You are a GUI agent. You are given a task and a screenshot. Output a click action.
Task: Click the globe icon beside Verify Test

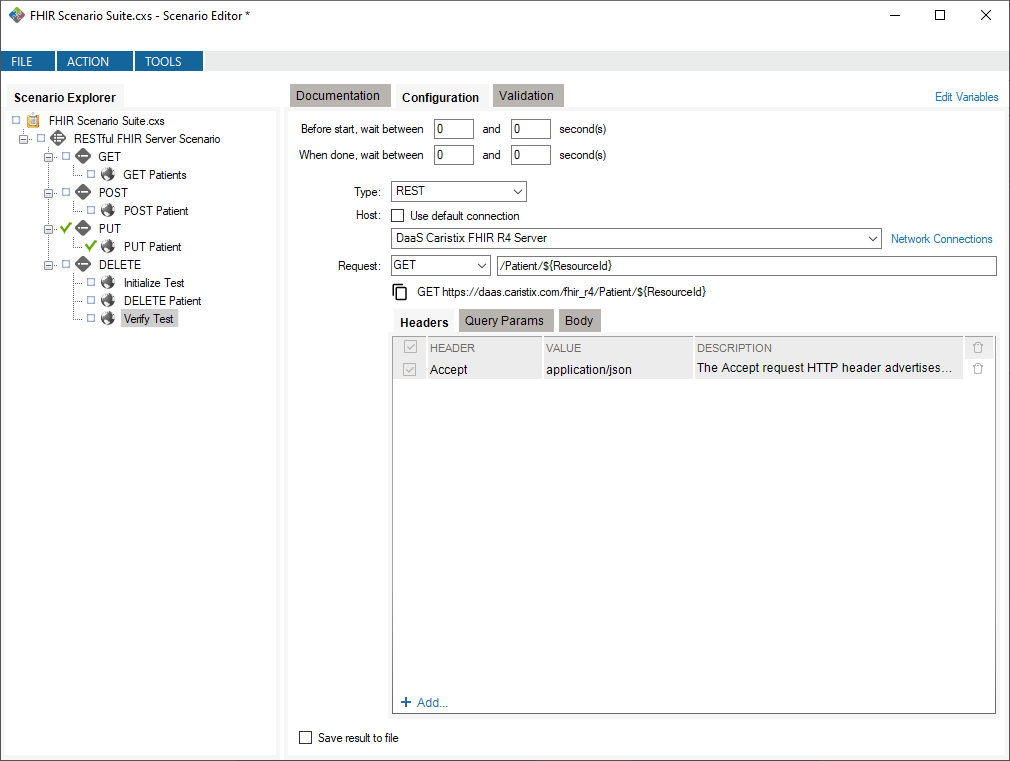tap(107, 318)
